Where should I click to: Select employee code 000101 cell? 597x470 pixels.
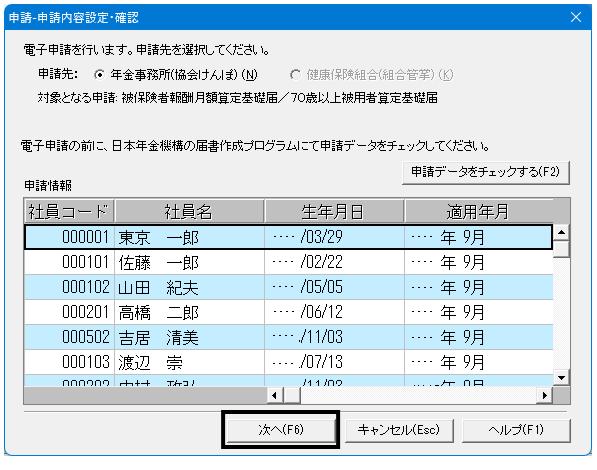coord(69,262)
